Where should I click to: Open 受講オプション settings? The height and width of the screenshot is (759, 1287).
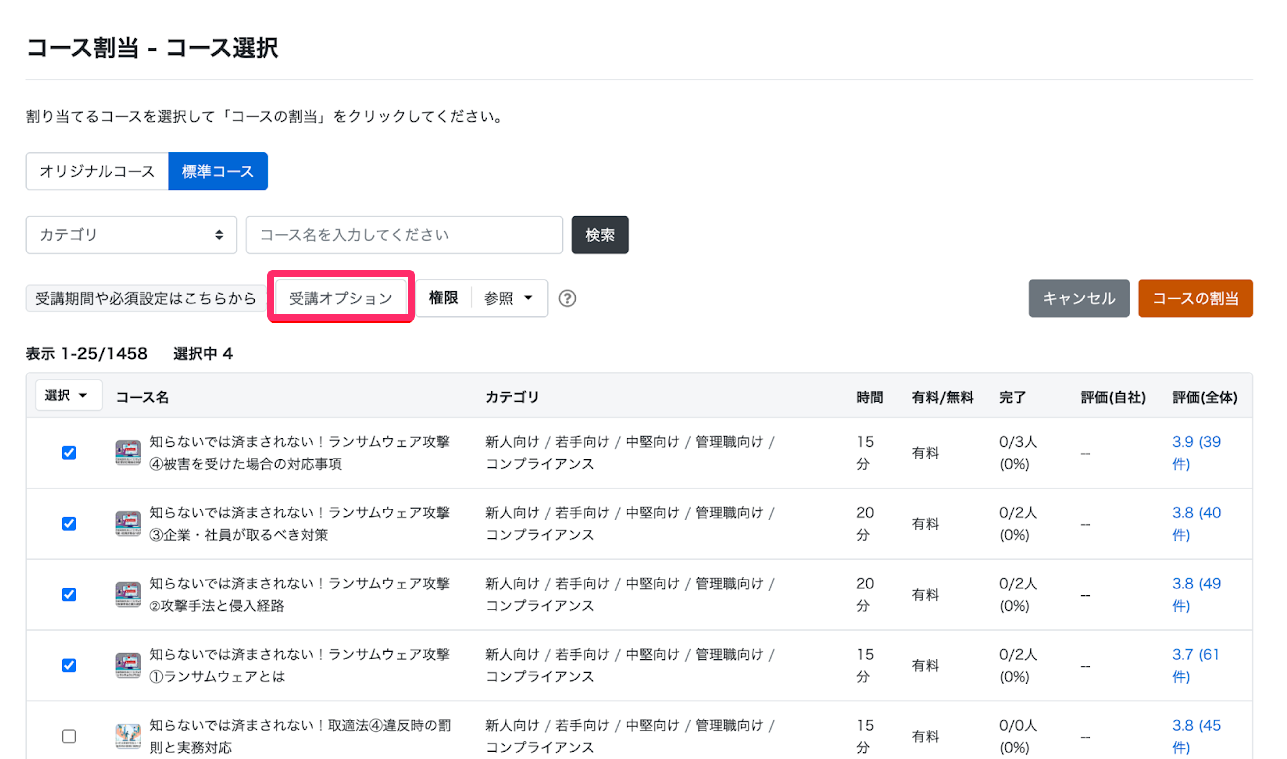[341, 298]
